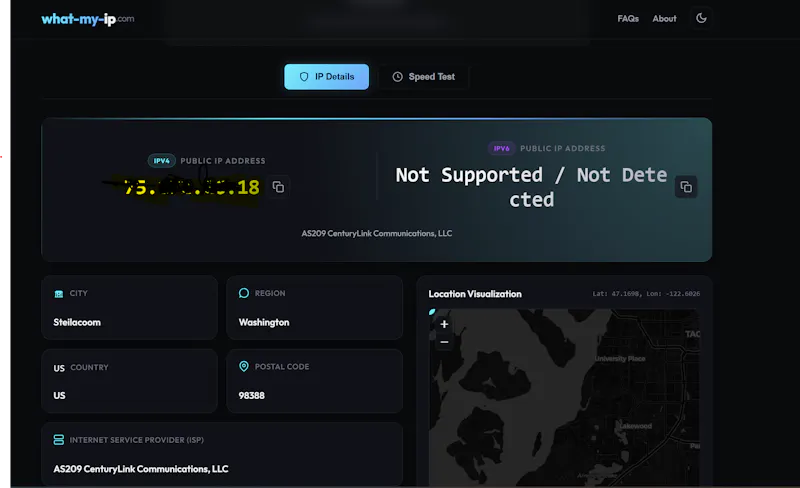Click the city building icon
This screenshot has width=800, height=488.
pos(59,294)
